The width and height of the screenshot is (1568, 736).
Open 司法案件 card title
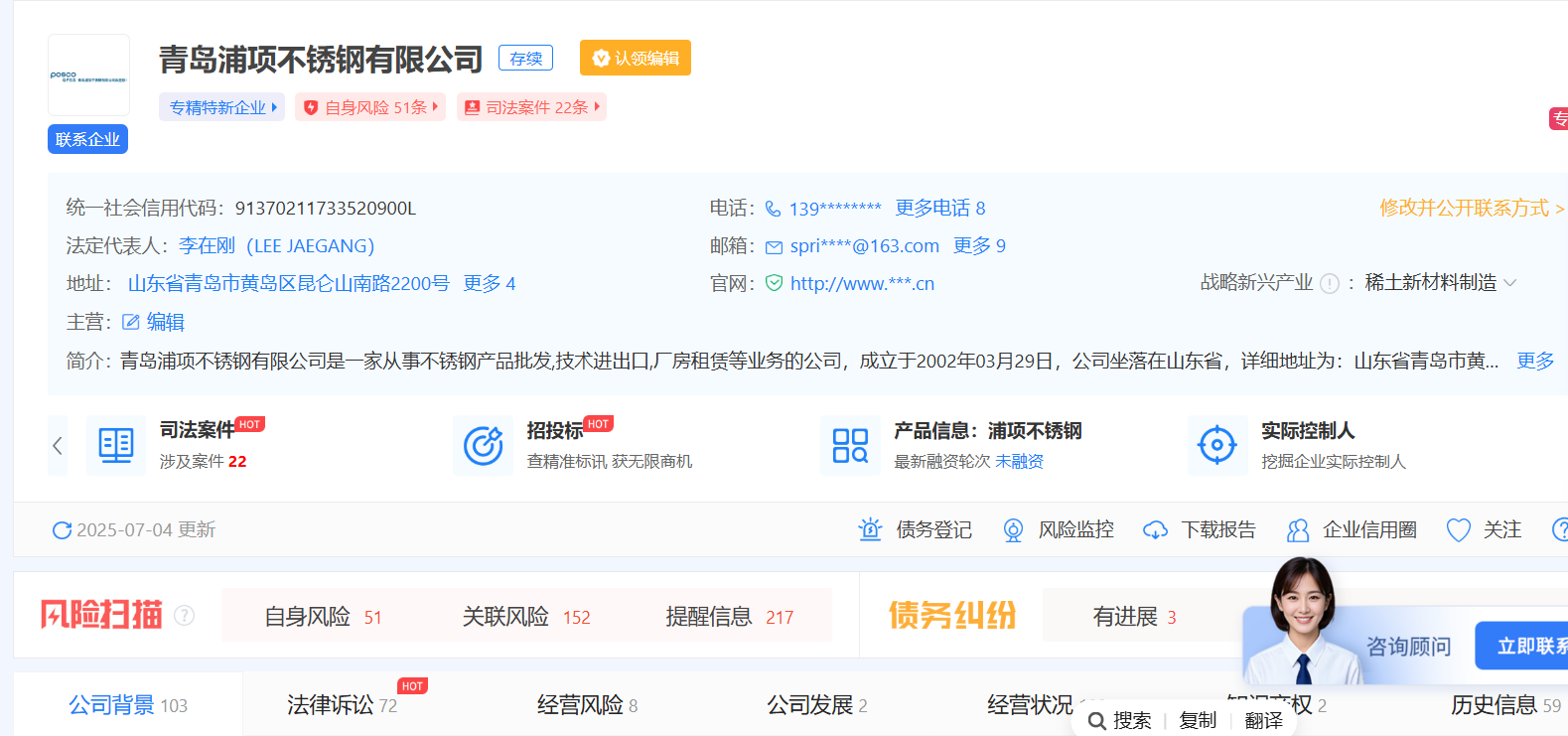197,430
